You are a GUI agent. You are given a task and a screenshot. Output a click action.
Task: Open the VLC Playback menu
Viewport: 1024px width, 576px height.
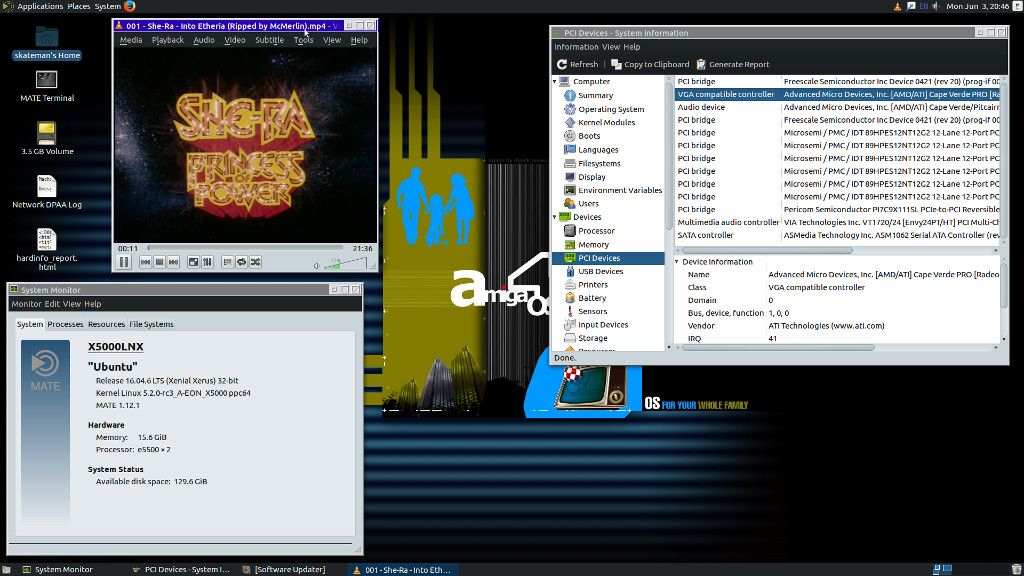tap(168, 40)
